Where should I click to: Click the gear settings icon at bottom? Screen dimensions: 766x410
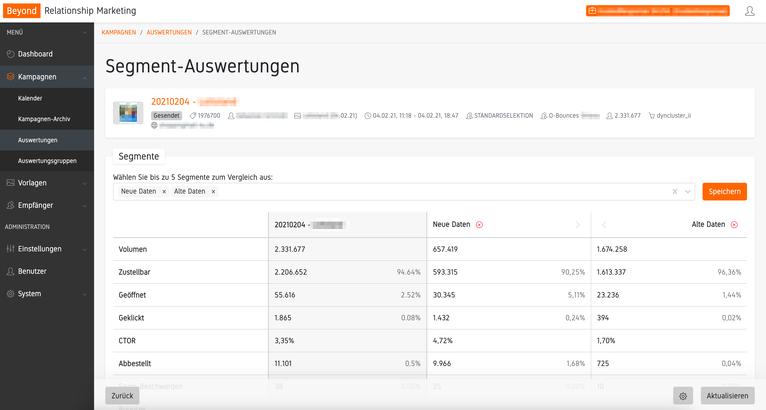683,396
